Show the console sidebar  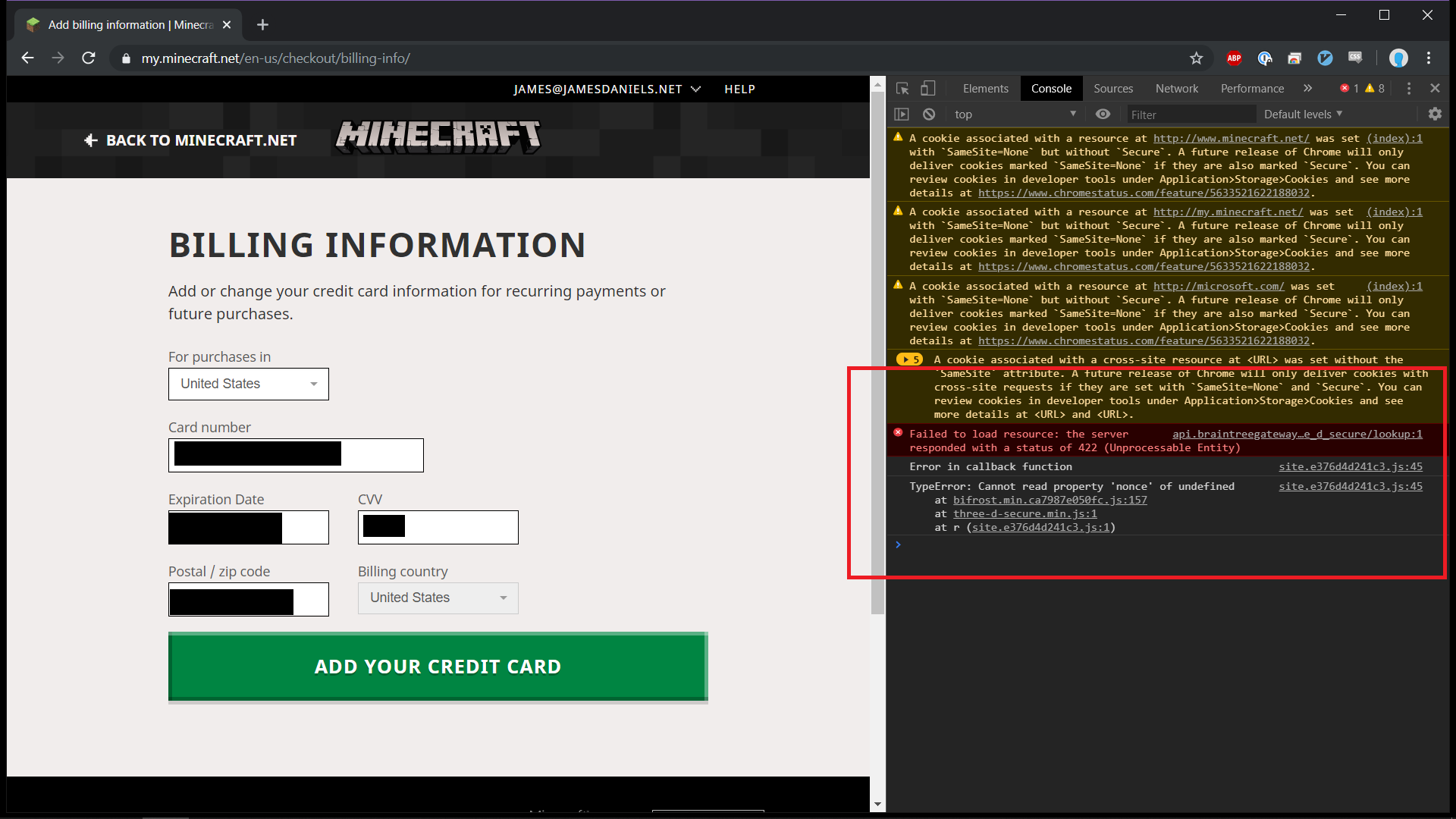(x=902, y=115)
